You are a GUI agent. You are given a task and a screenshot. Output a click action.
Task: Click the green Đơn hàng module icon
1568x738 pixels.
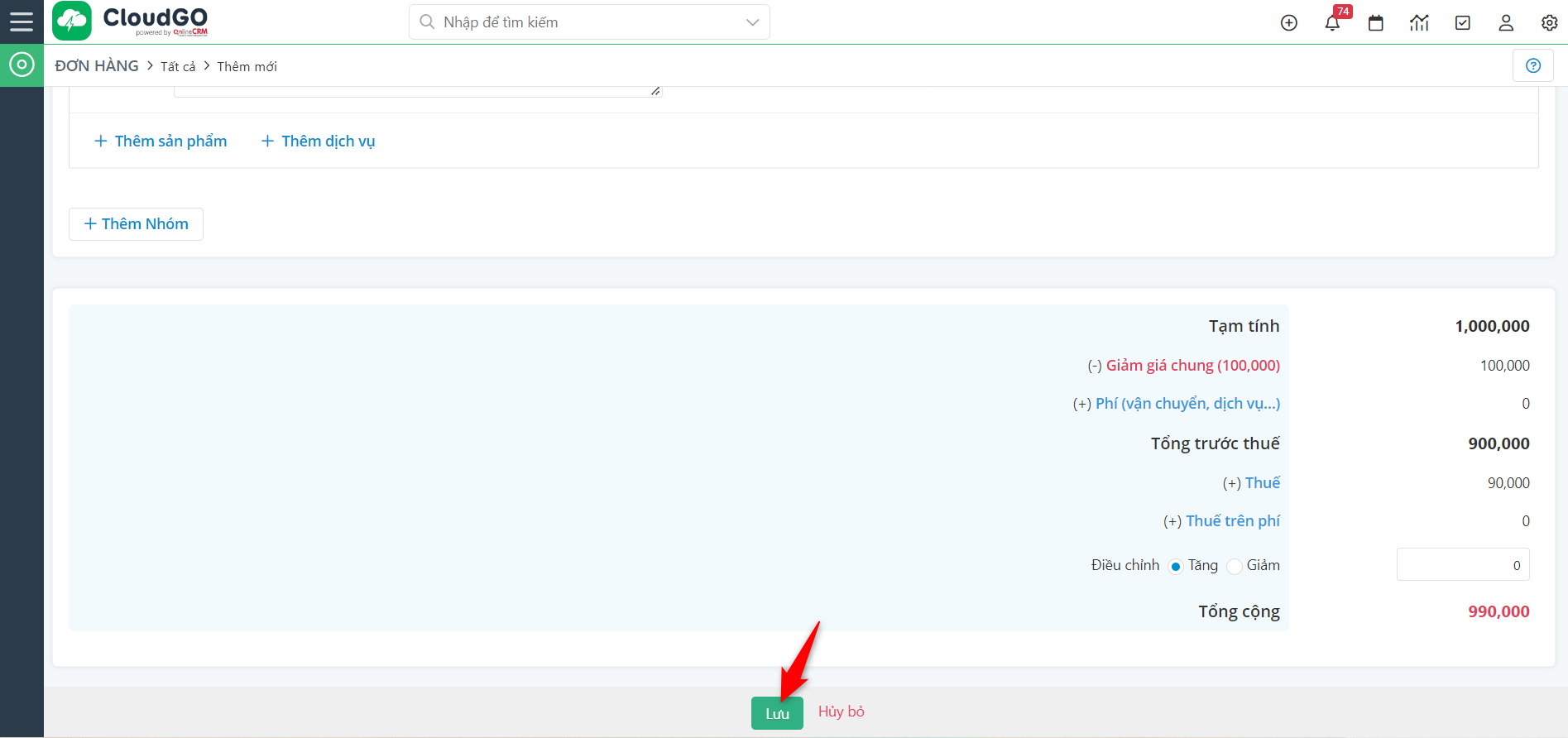(22, 65)
